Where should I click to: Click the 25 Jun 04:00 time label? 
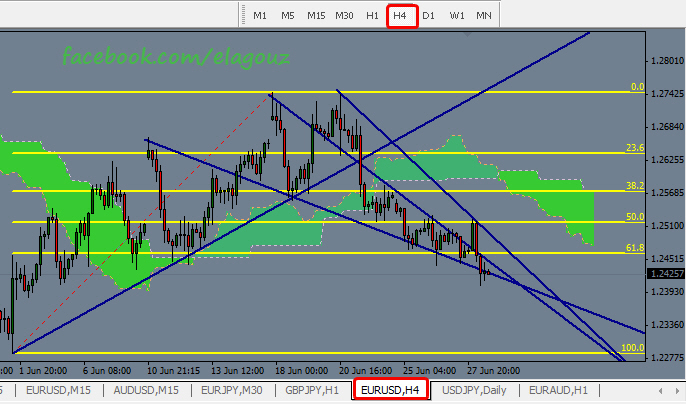[x=429, y=371]
